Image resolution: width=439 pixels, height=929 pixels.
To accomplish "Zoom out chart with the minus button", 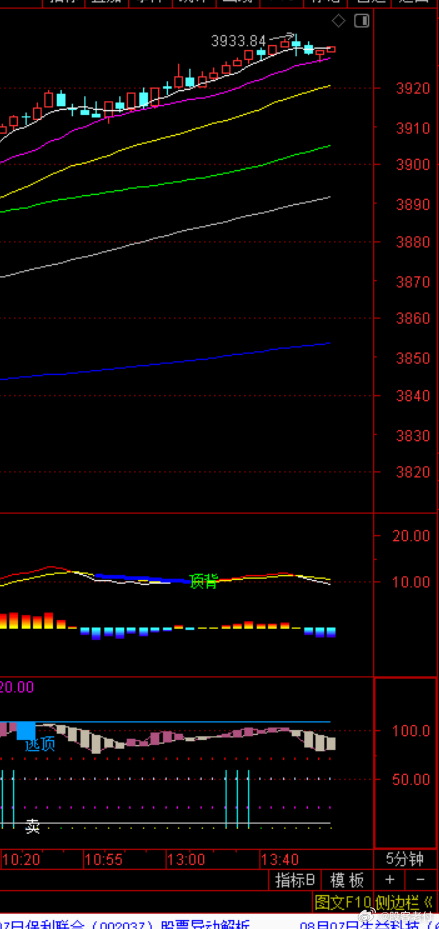I will 420,880.
